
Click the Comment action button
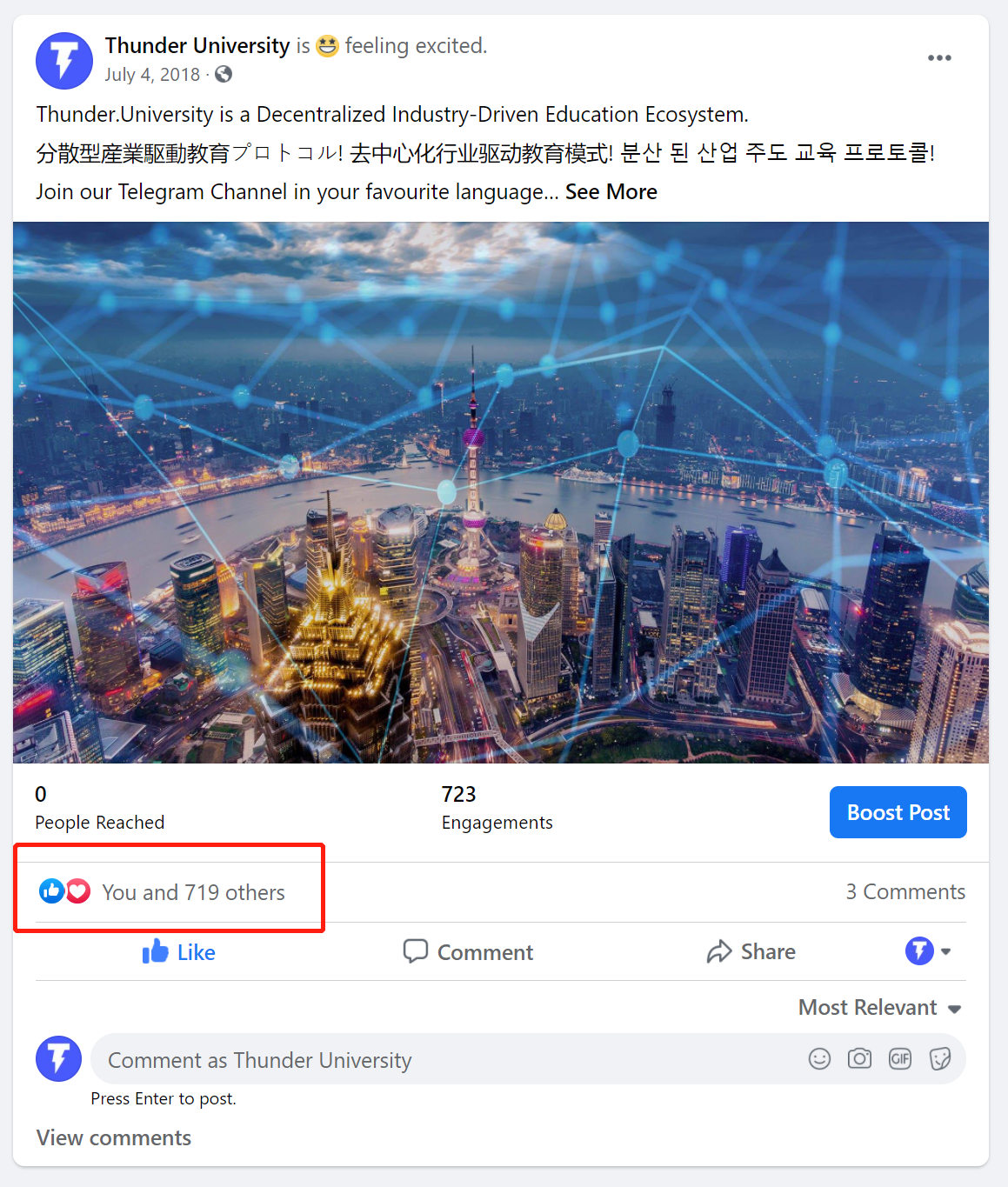pyautogui.click(x=468, y=952)
